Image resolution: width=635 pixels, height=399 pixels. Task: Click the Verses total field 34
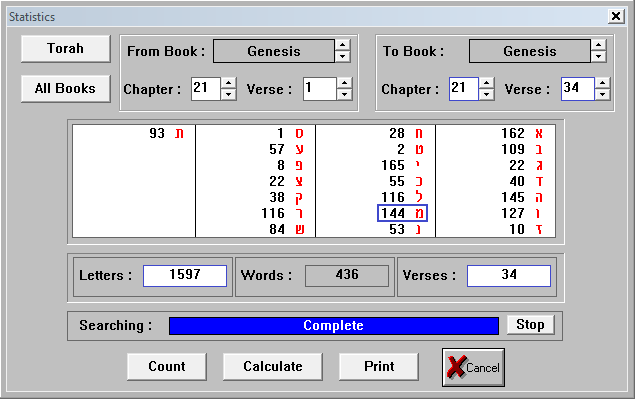click(x=509, y=275)
